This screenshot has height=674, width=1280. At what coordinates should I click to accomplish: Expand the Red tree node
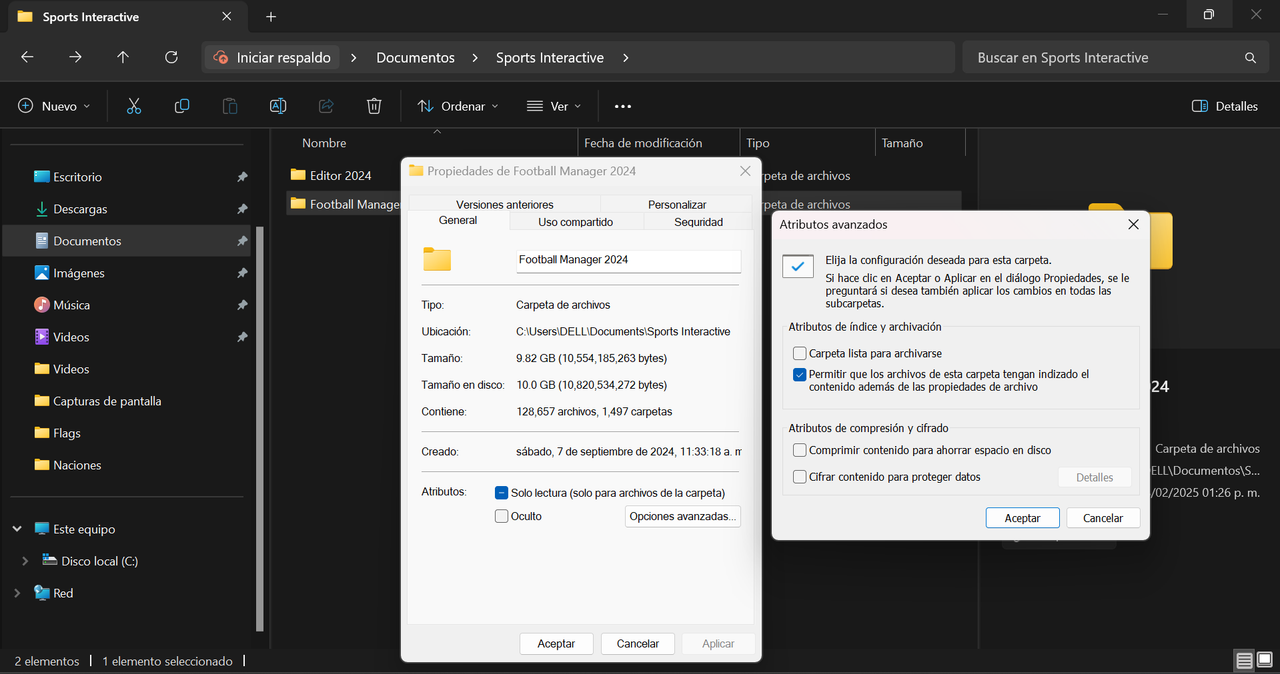point(17,593)
